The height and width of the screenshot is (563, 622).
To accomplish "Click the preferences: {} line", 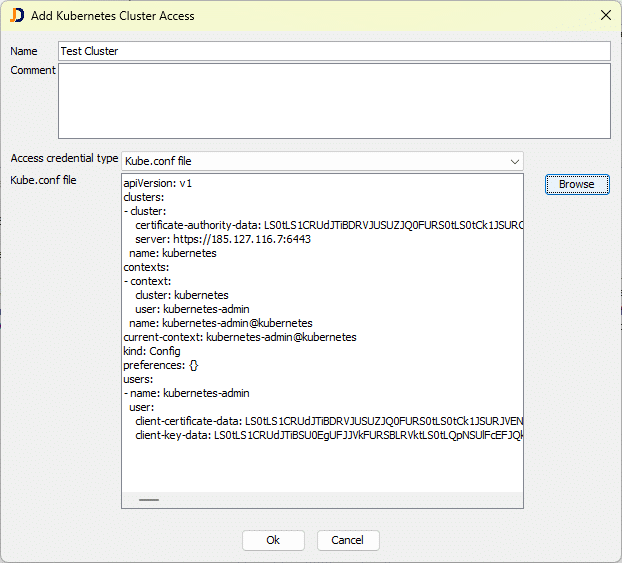I will pos(161,366).
